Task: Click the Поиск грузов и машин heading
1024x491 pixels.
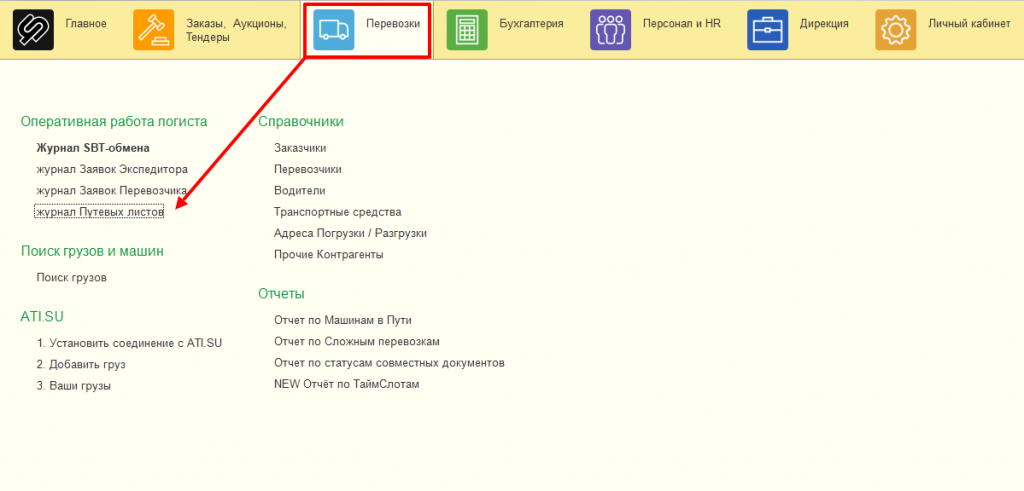Action: coord(92,251)
